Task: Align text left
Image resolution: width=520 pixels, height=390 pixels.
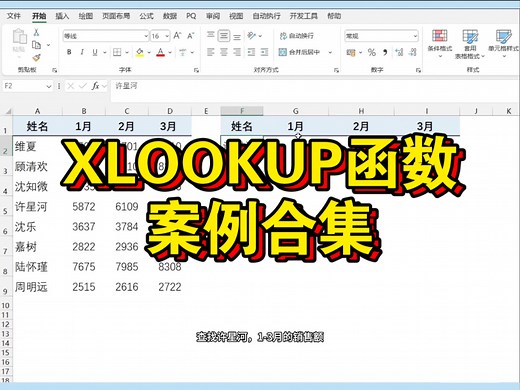Action: tap(210, 52)
